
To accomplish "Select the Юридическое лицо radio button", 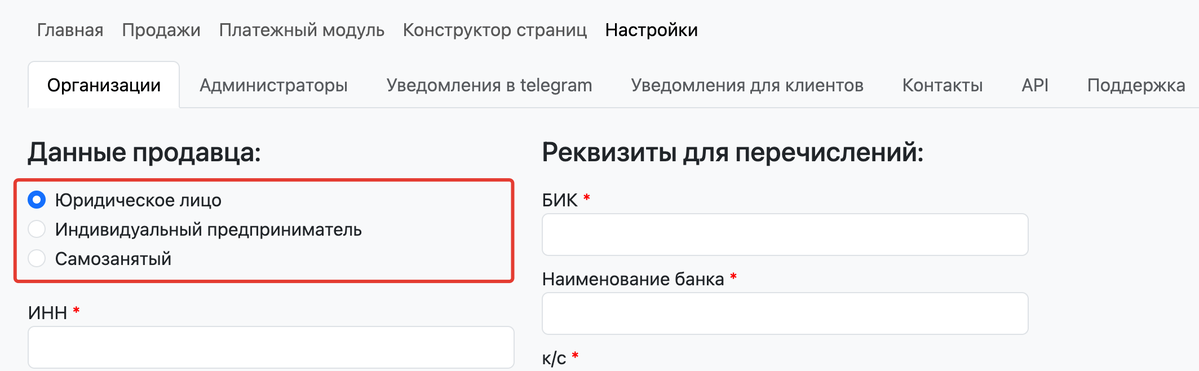I will tap(37, 200).
